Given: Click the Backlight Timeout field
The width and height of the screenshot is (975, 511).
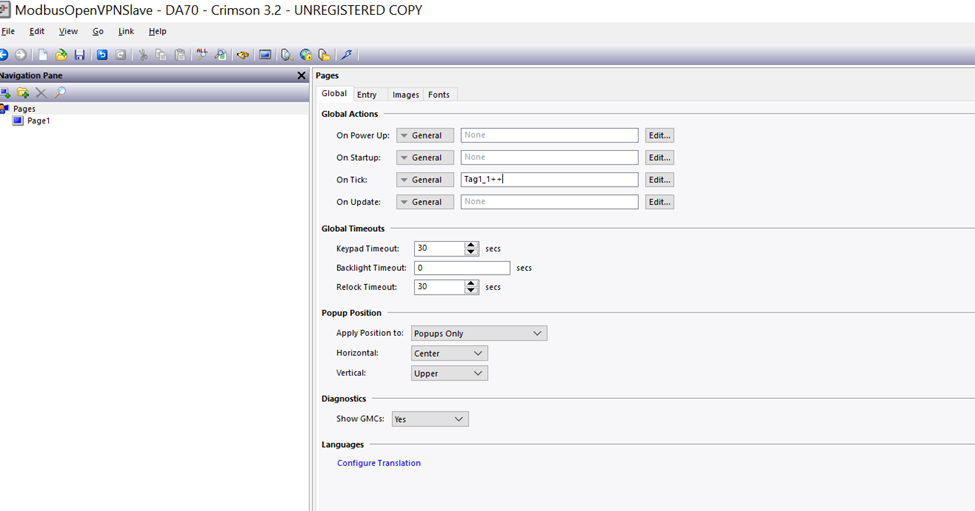Looking at the screenshot, I should (462, 268).
